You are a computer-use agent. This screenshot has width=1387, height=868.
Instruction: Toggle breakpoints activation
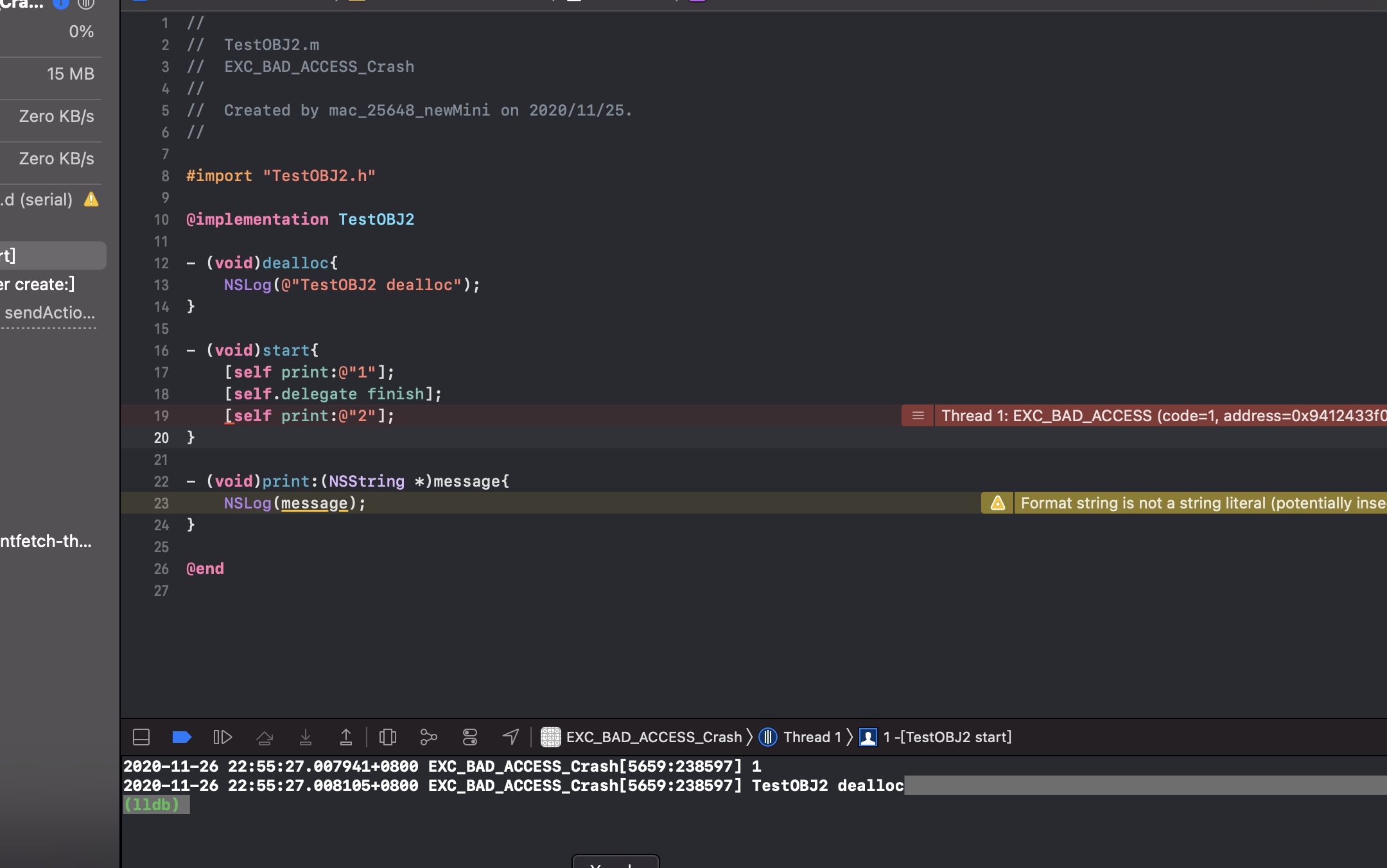coord(182,737)
